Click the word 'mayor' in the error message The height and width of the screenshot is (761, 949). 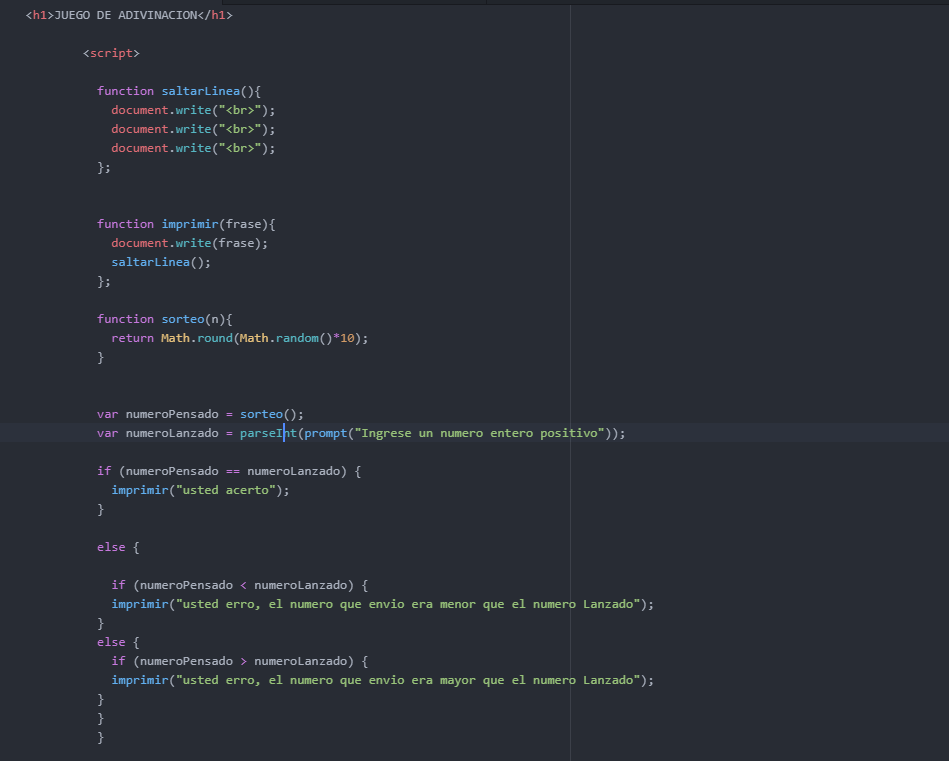pos(458,680)
